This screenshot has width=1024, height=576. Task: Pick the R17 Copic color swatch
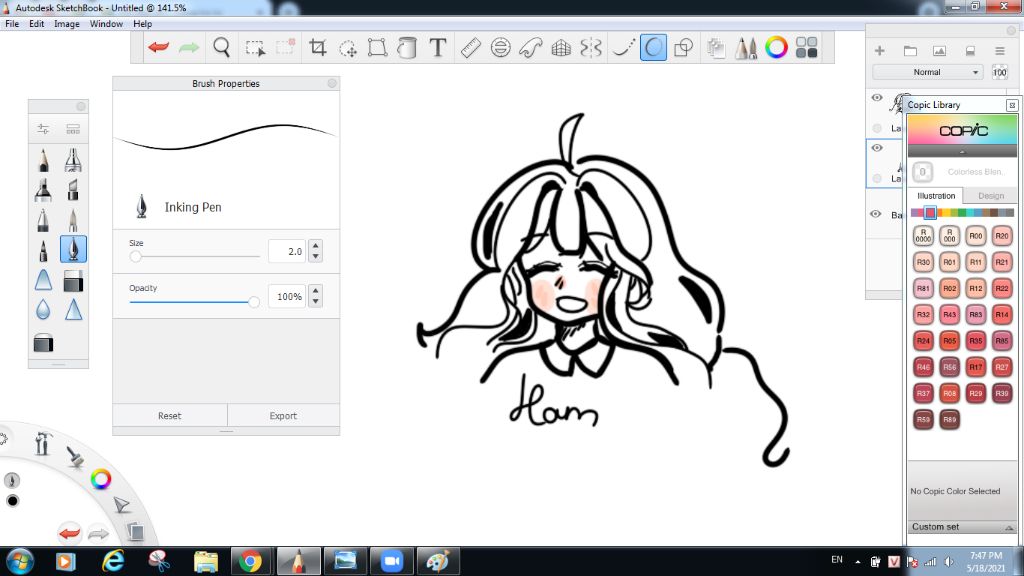(976, 367)
